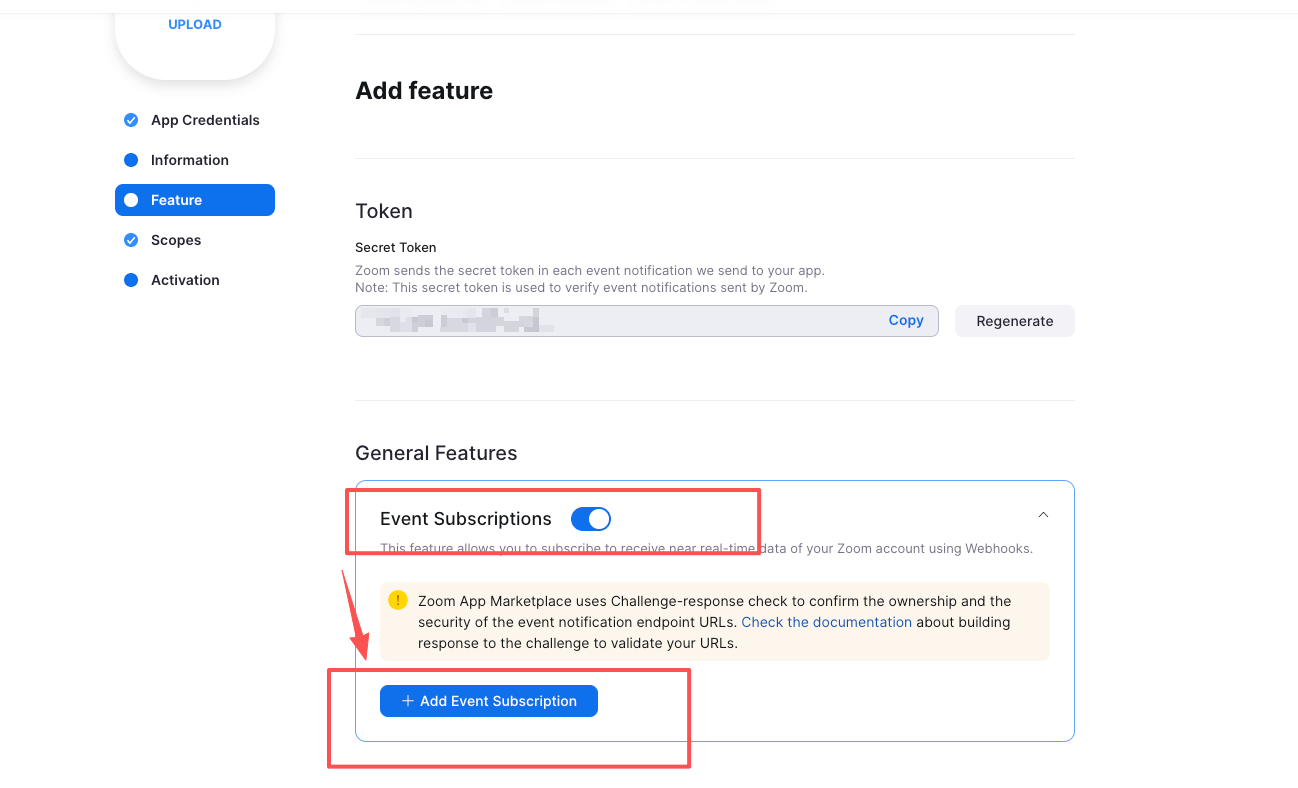This screenshot has width=1298, height=788.
Task: Open the Check the documentation link
Action: tap(826, 622)
